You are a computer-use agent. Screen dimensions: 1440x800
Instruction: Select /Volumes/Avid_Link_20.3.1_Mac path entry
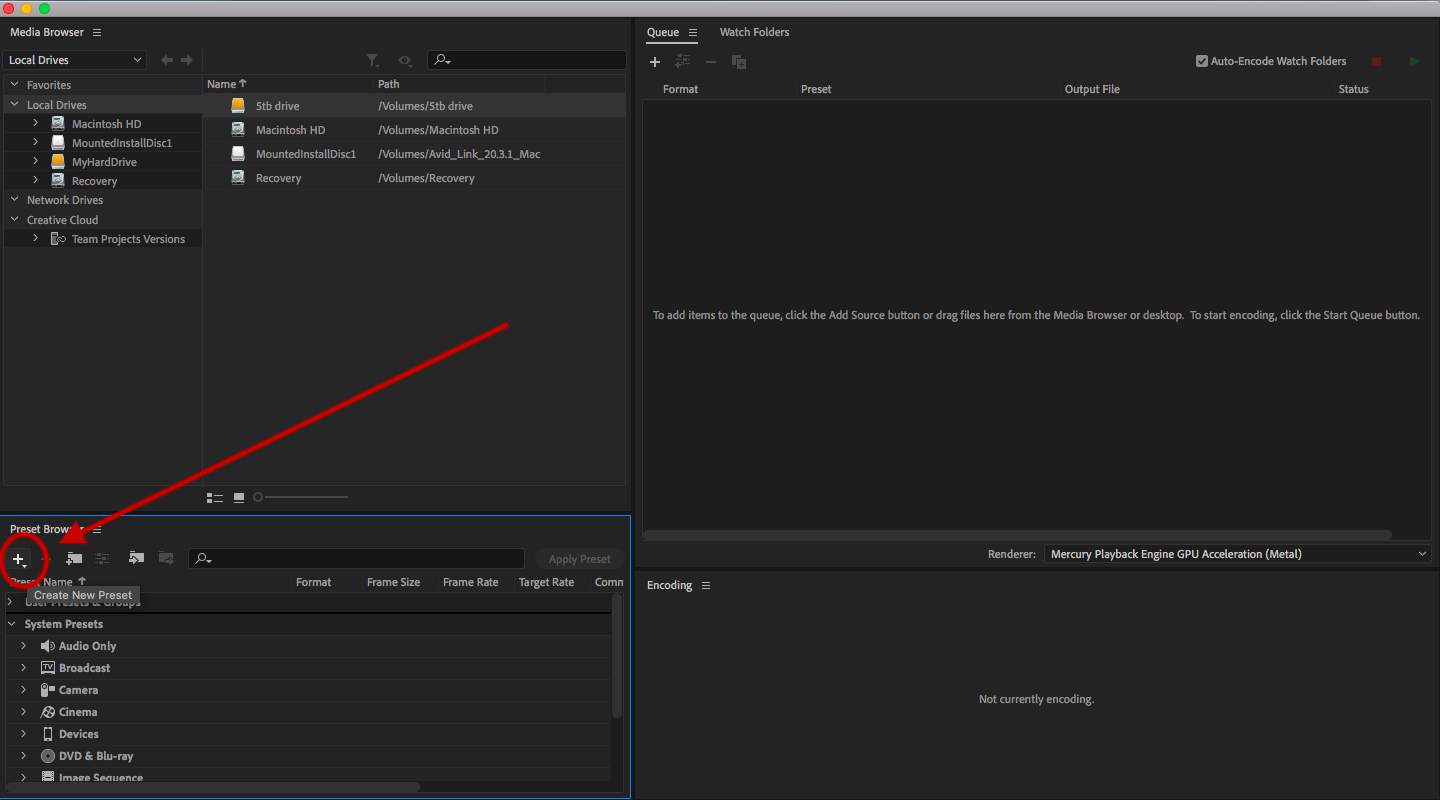(459, 154)
